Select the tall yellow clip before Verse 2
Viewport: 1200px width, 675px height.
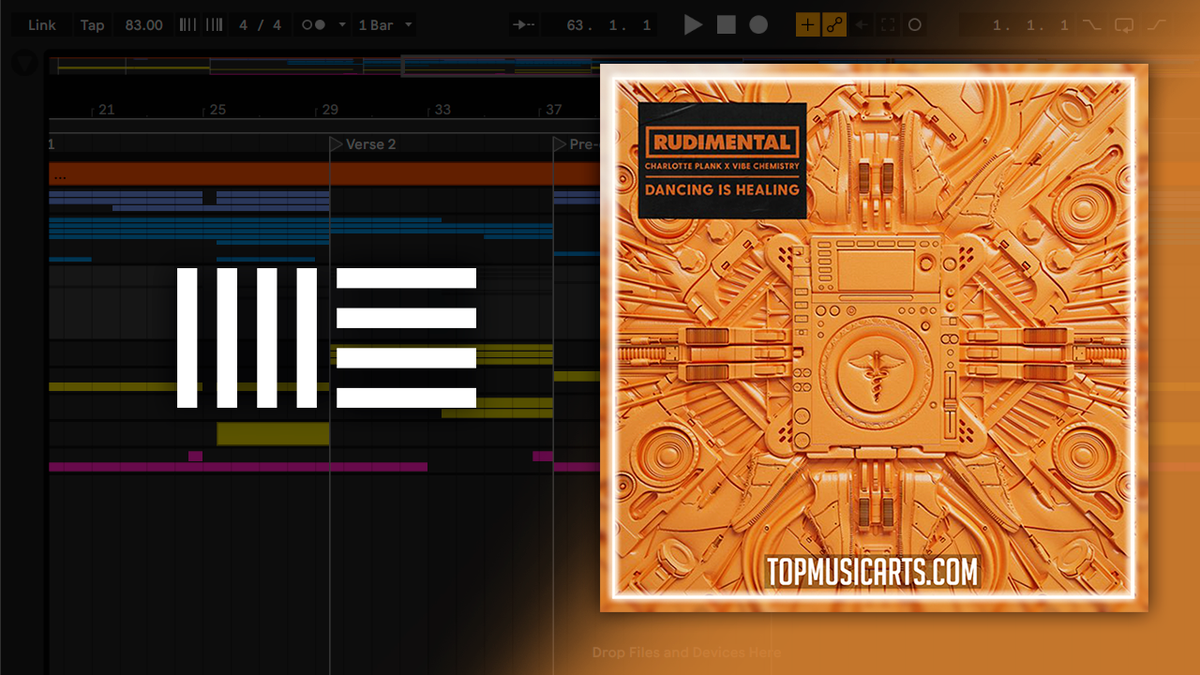273,433
